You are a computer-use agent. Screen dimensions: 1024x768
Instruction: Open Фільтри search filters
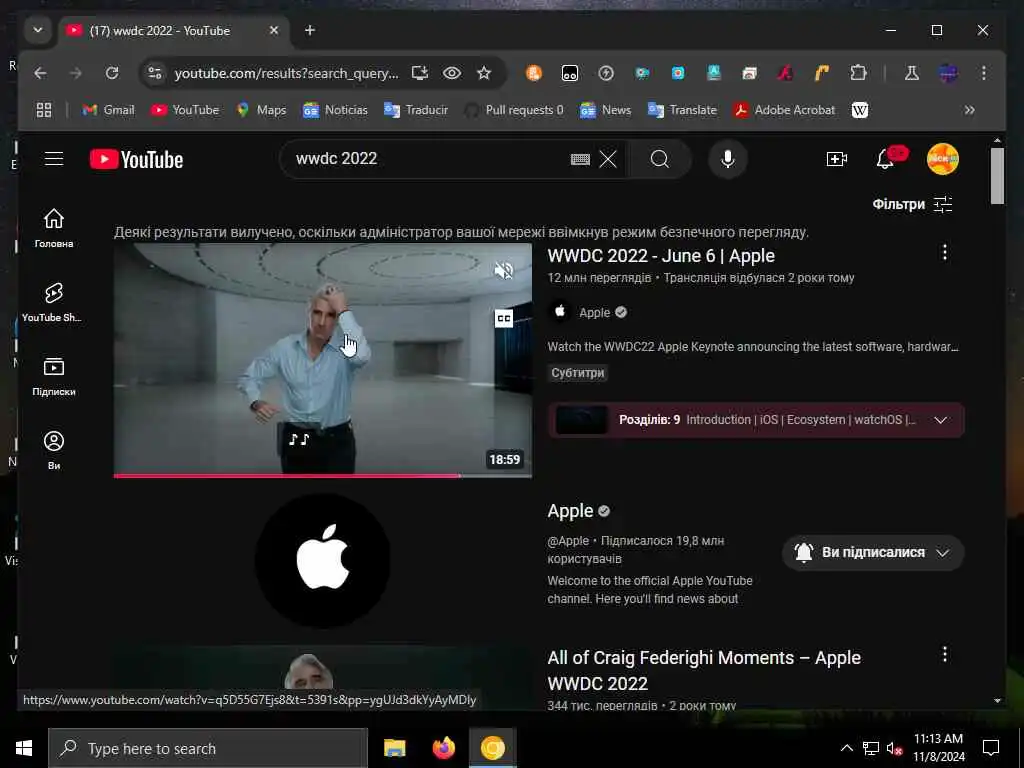912,204
